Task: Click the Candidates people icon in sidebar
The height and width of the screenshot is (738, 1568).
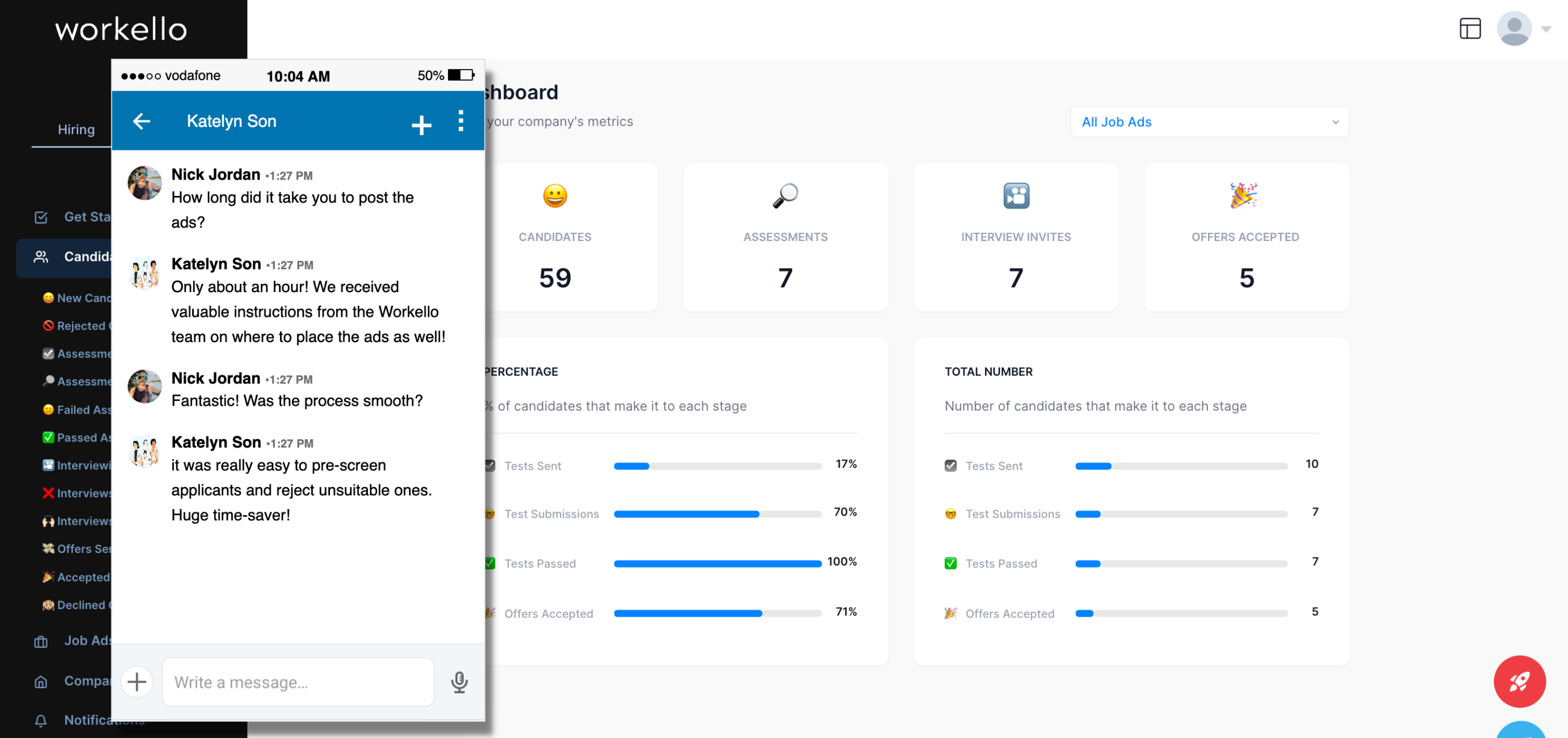Action: [x=41, y=257]
